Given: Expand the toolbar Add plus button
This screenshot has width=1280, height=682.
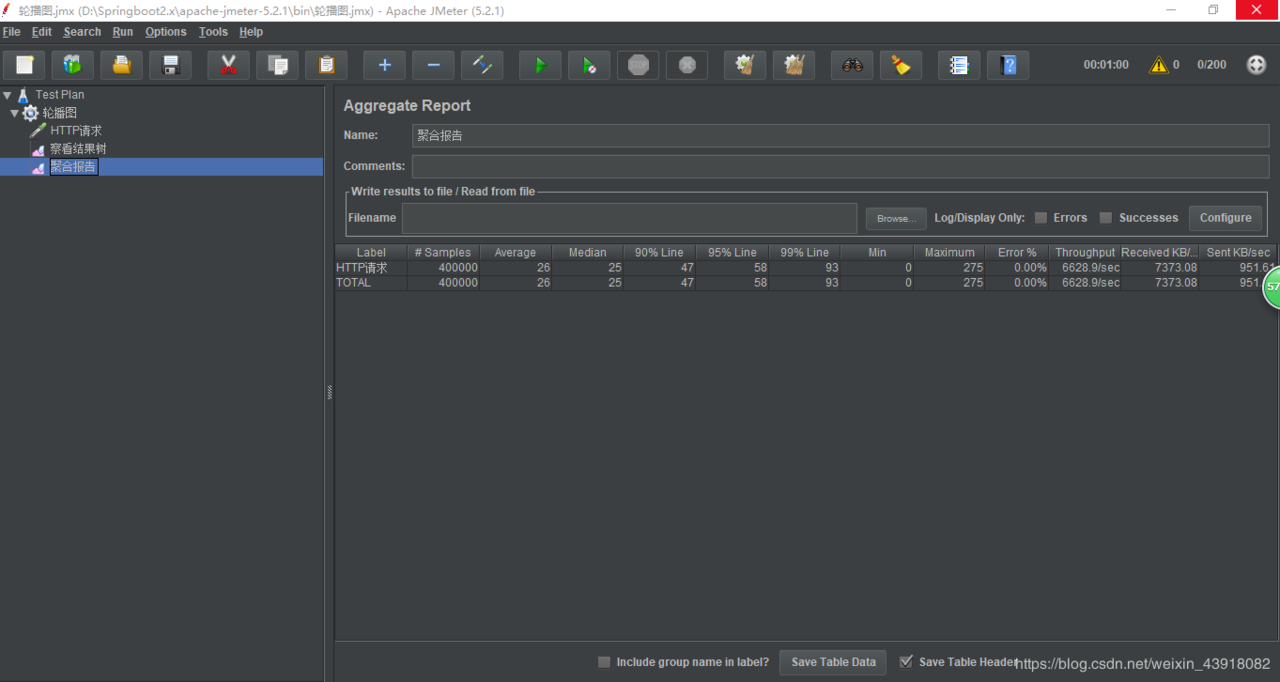Looking at the screenshot, I should click(384, 65).
